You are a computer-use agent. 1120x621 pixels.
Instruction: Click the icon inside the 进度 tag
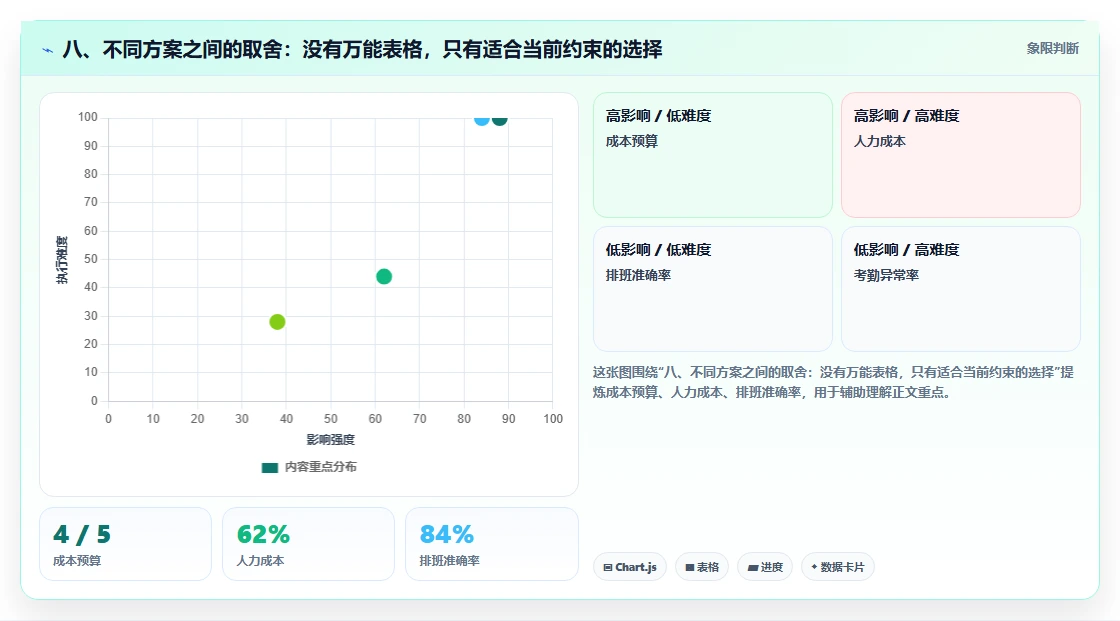pyautogui.click(x=753, y=567)
